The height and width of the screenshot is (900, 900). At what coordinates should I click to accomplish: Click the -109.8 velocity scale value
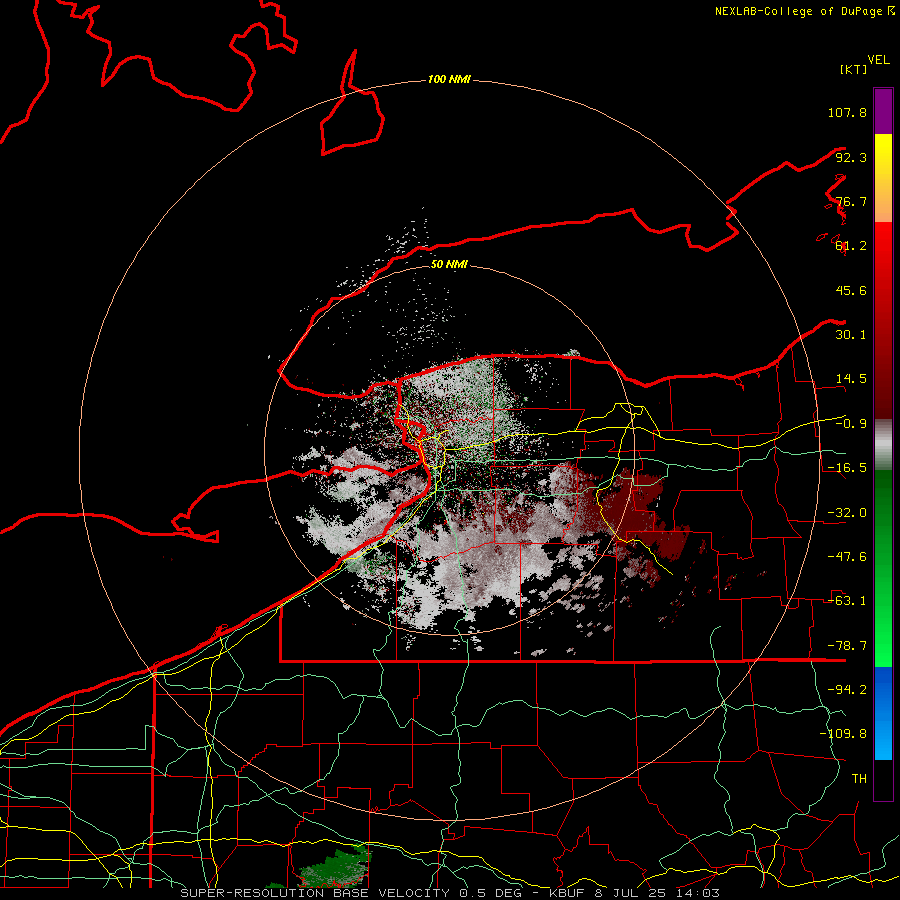pos(843,734)
